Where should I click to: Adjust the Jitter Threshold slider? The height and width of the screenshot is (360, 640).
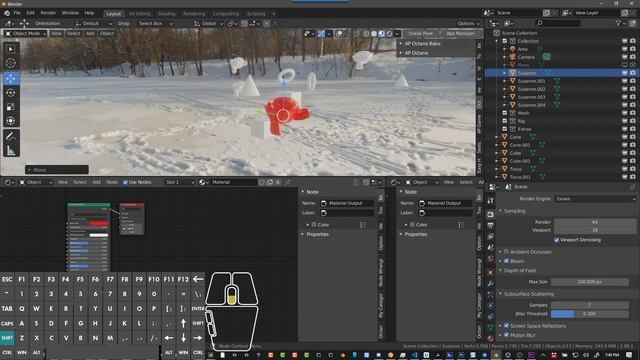[589, 314]
